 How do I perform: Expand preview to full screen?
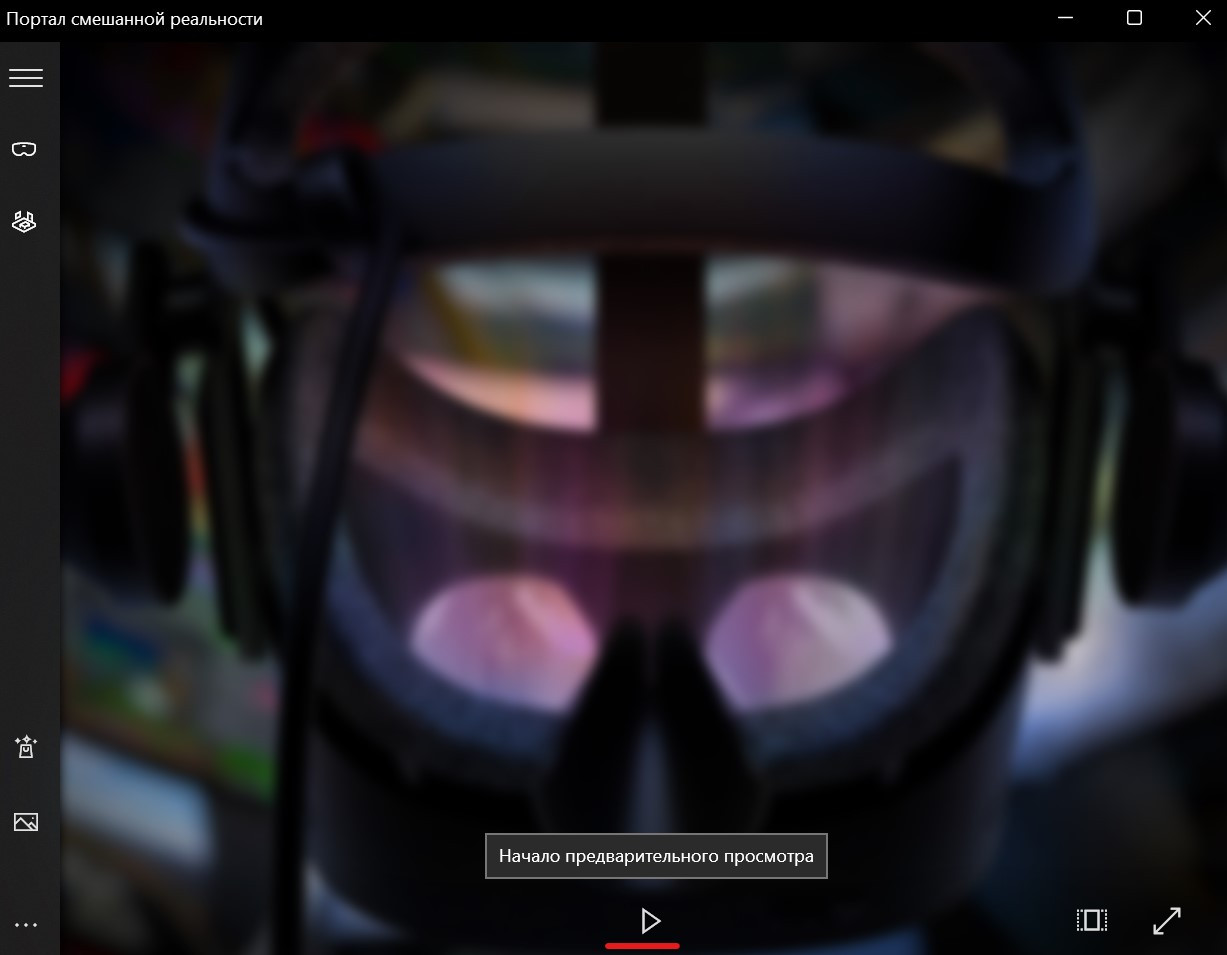pos(1167,920)
